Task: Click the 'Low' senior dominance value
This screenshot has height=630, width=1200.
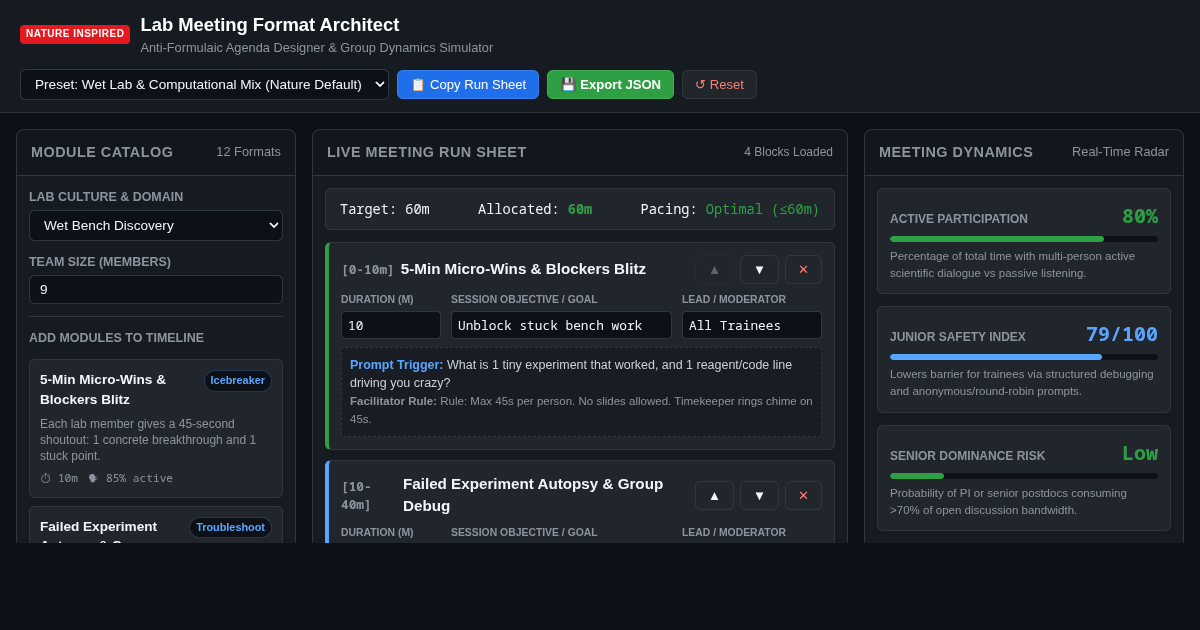Action: click(1140, 453)
